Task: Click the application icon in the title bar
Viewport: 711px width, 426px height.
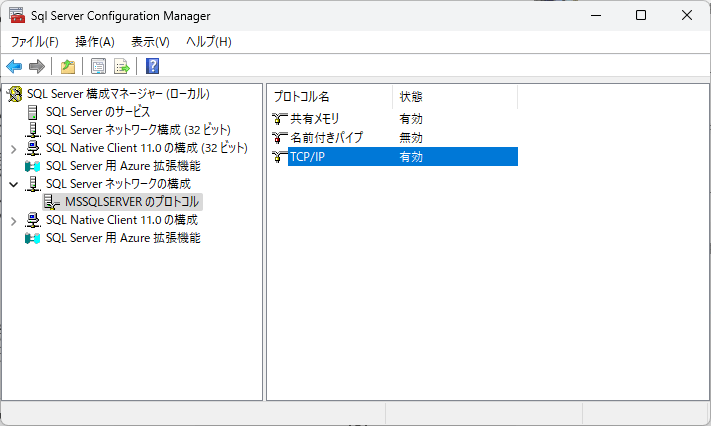Action: point(17,15)
